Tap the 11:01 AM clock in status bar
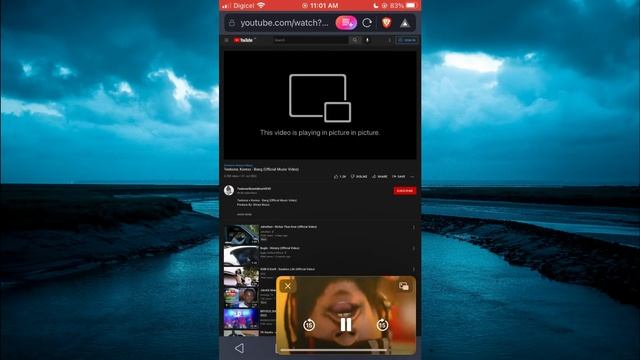 tap(324, 5)
